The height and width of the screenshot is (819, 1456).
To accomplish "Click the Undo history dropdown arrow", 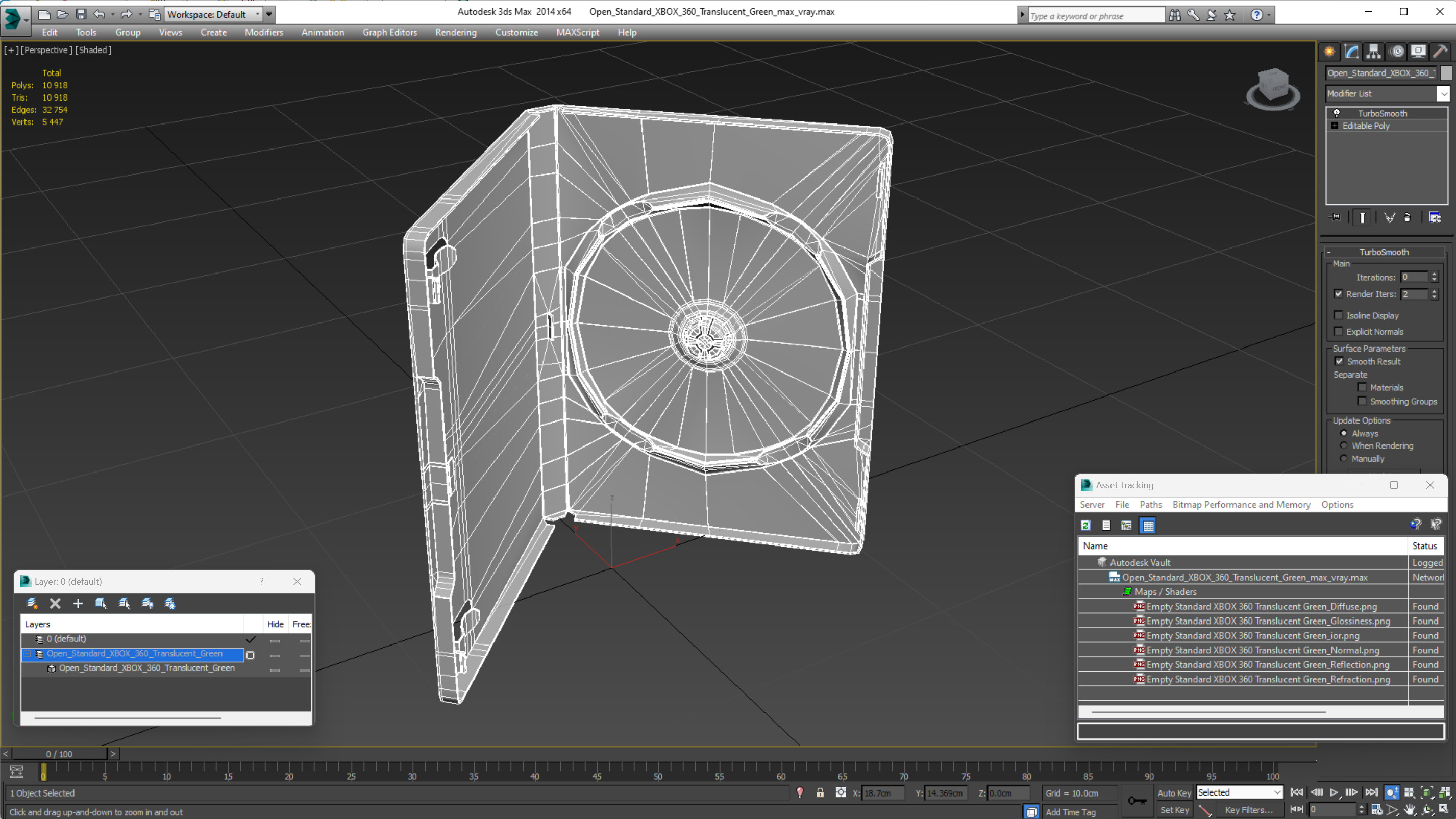I will pos(112,14).
